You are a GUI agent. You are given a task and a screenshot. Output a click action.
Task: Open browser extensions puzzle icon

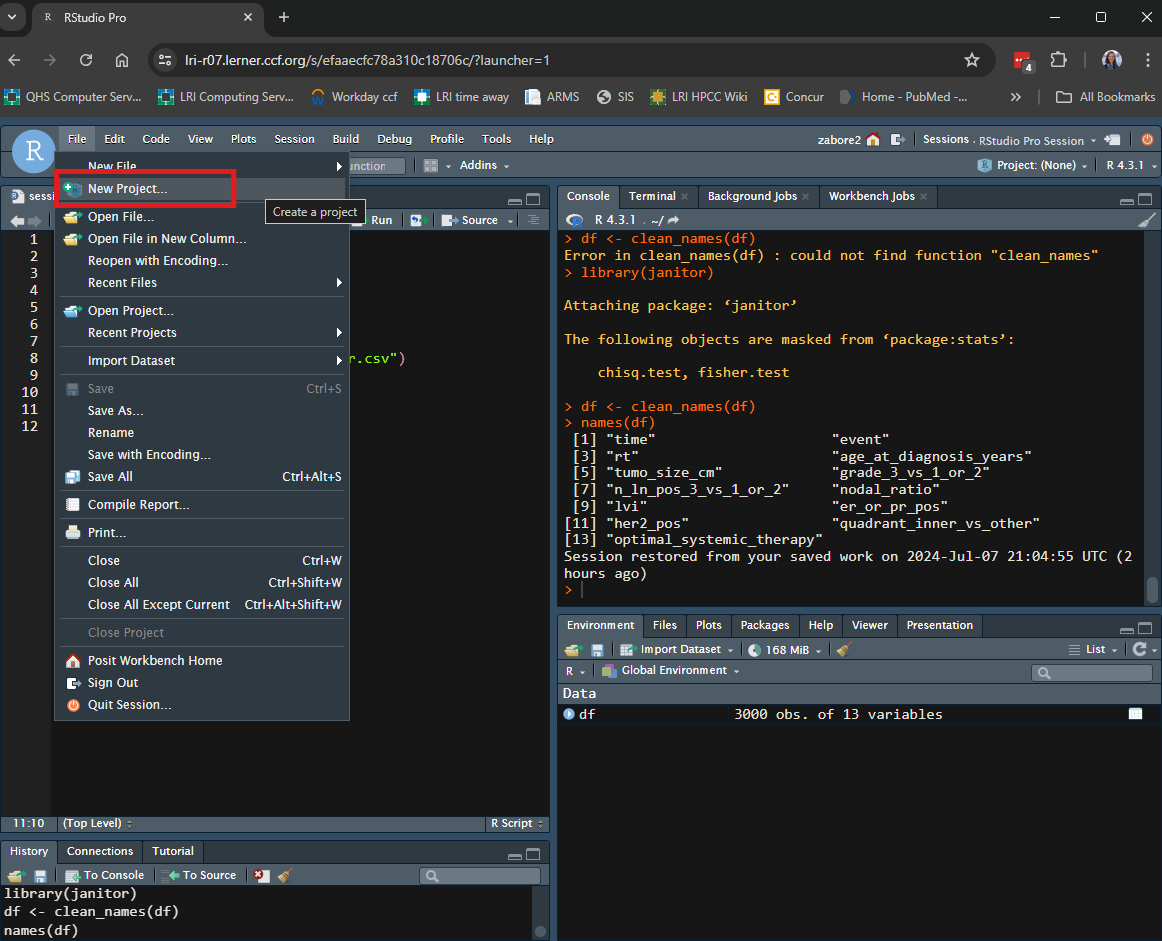point(1058,60)
